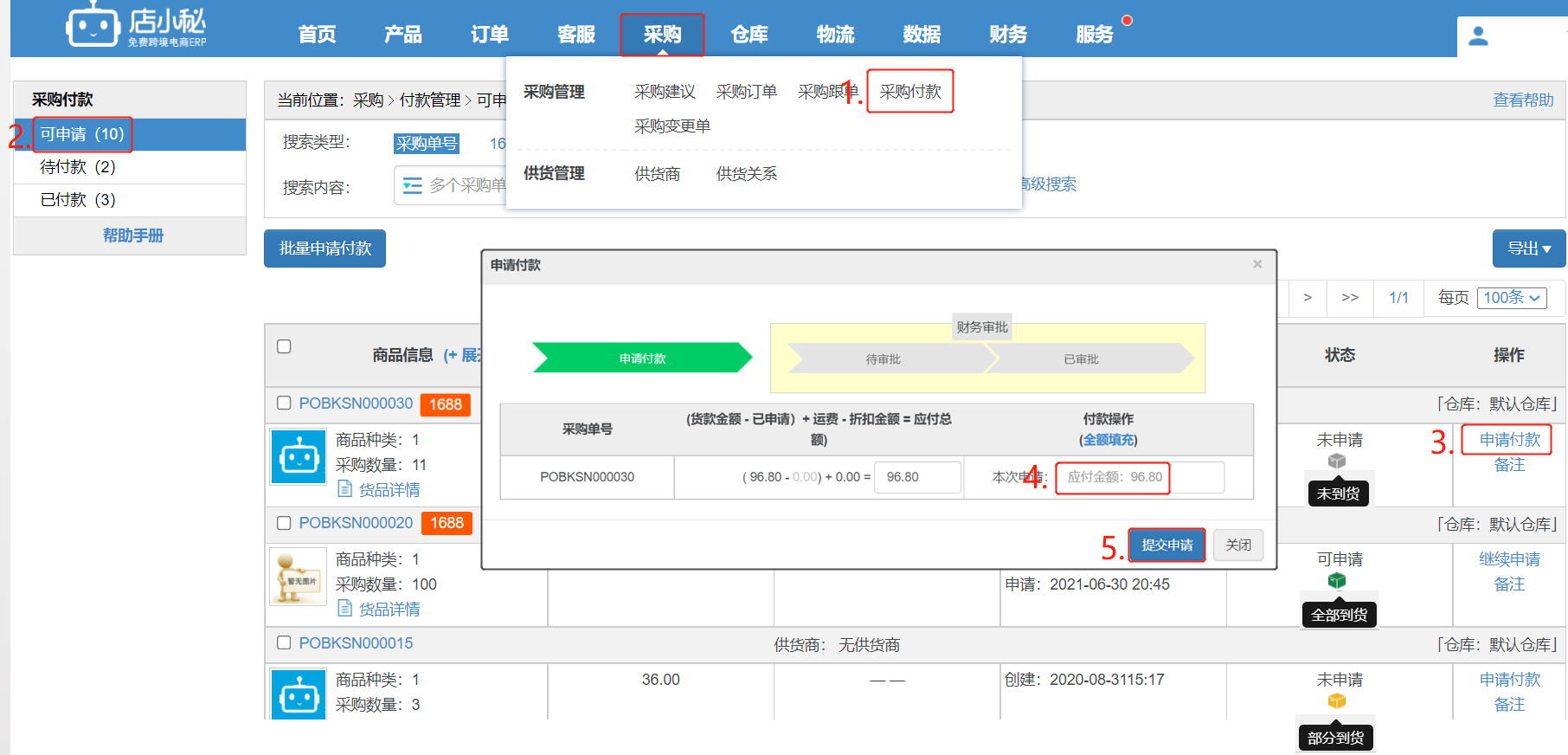
Task: Check the box for order POBKSN000030
Action: 284,403
